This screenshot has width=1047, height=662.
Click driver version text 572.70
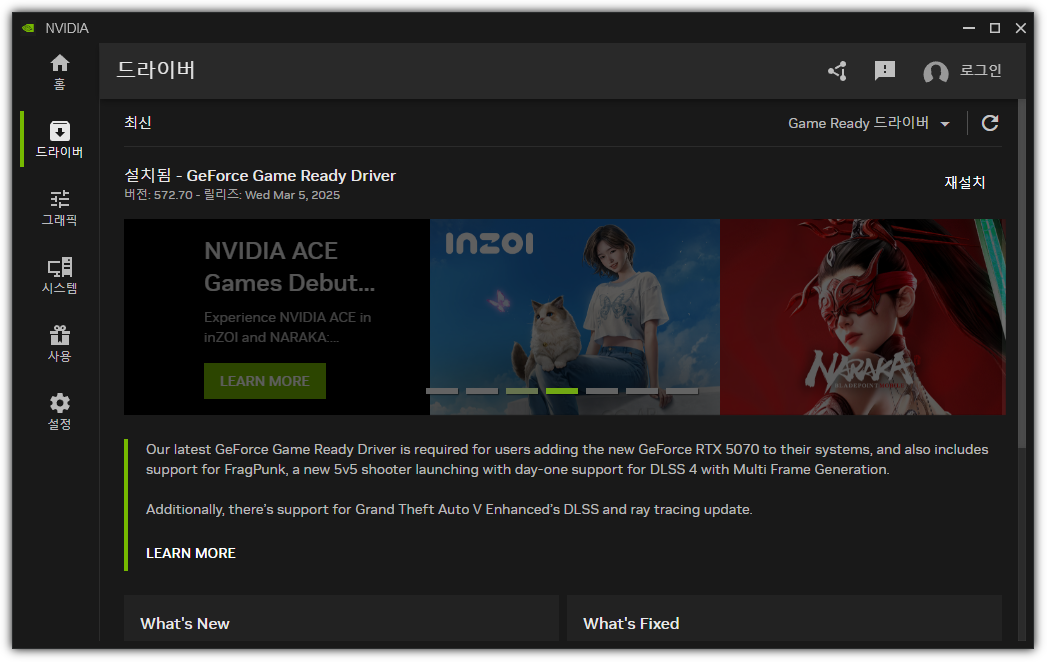click(173, 195)
